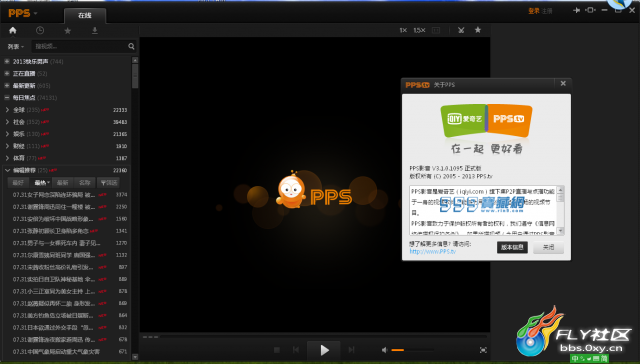Open the downloads arrow icon

point(95,31)
